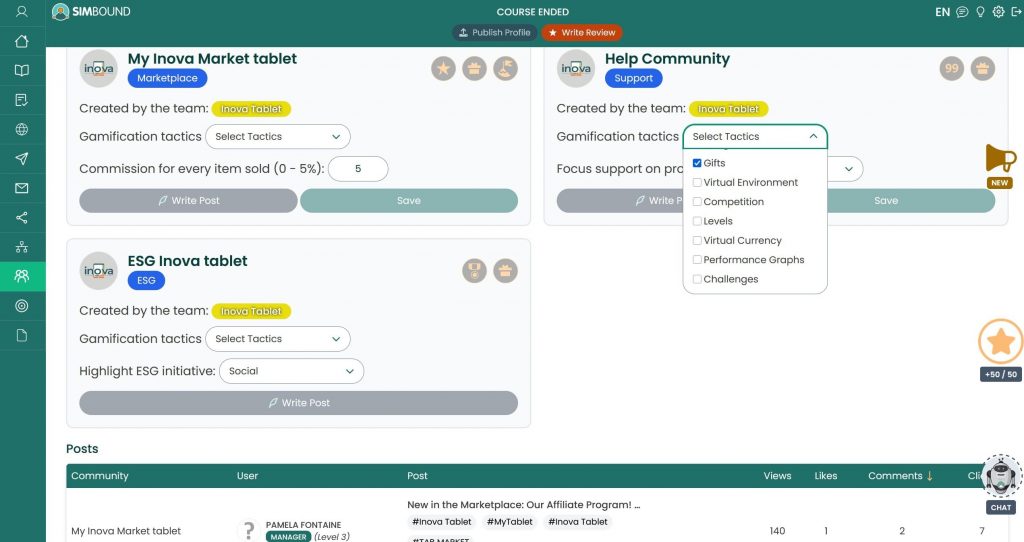Click island flag badge on My Inova Market tablet
Screen dimensions: 1024x542
505,68
